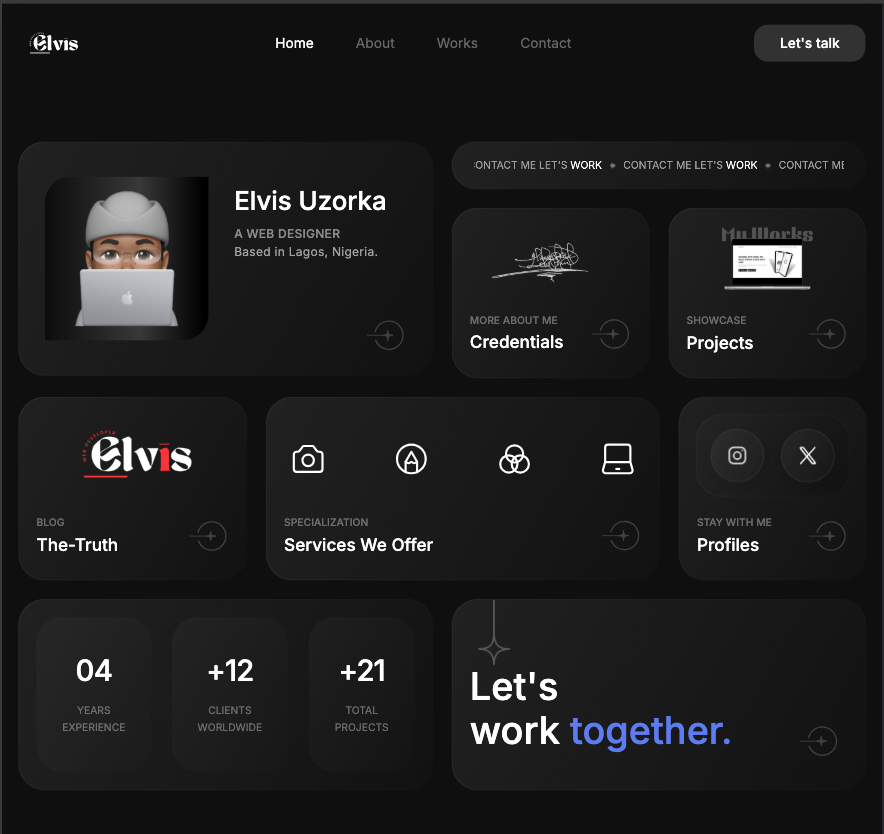
Task: Open arrow icon on The-Truth blog card
Action: 209,536
